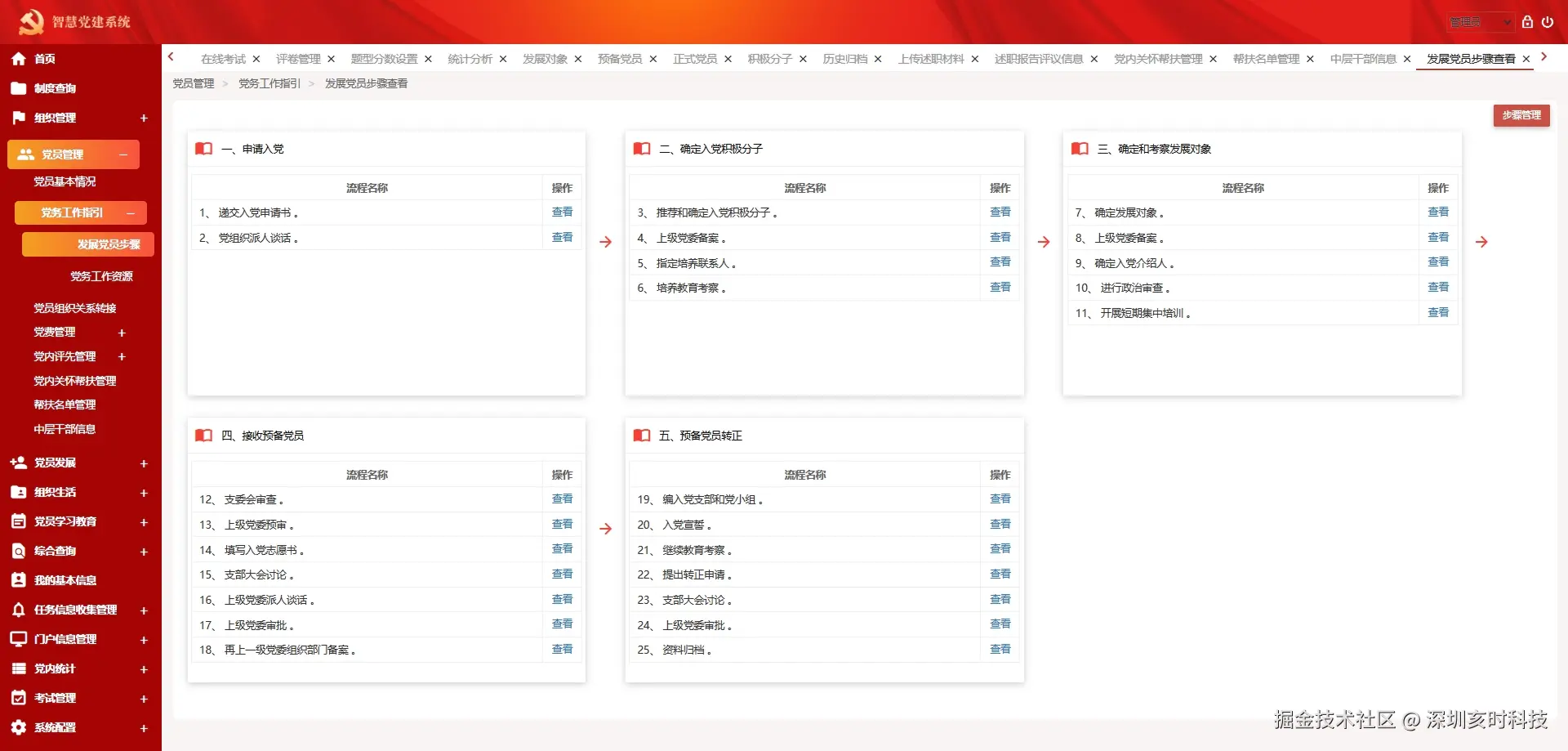Viewport: 1568px width, 751px height.
Task: Click the search icon beside 综合查询
Action: [19, 551]
